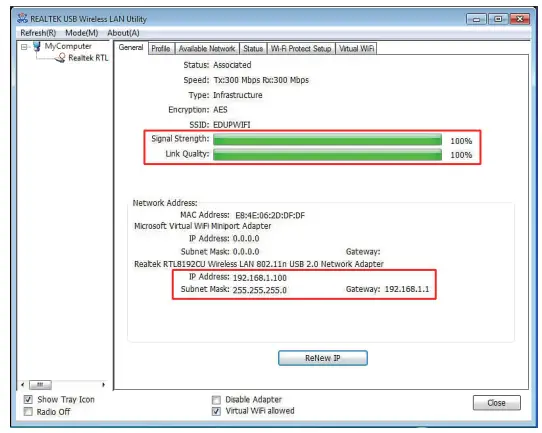This screenshot has width=542, height=433.
Task: Collapse the MyComputer tree node
Action: 24,47
